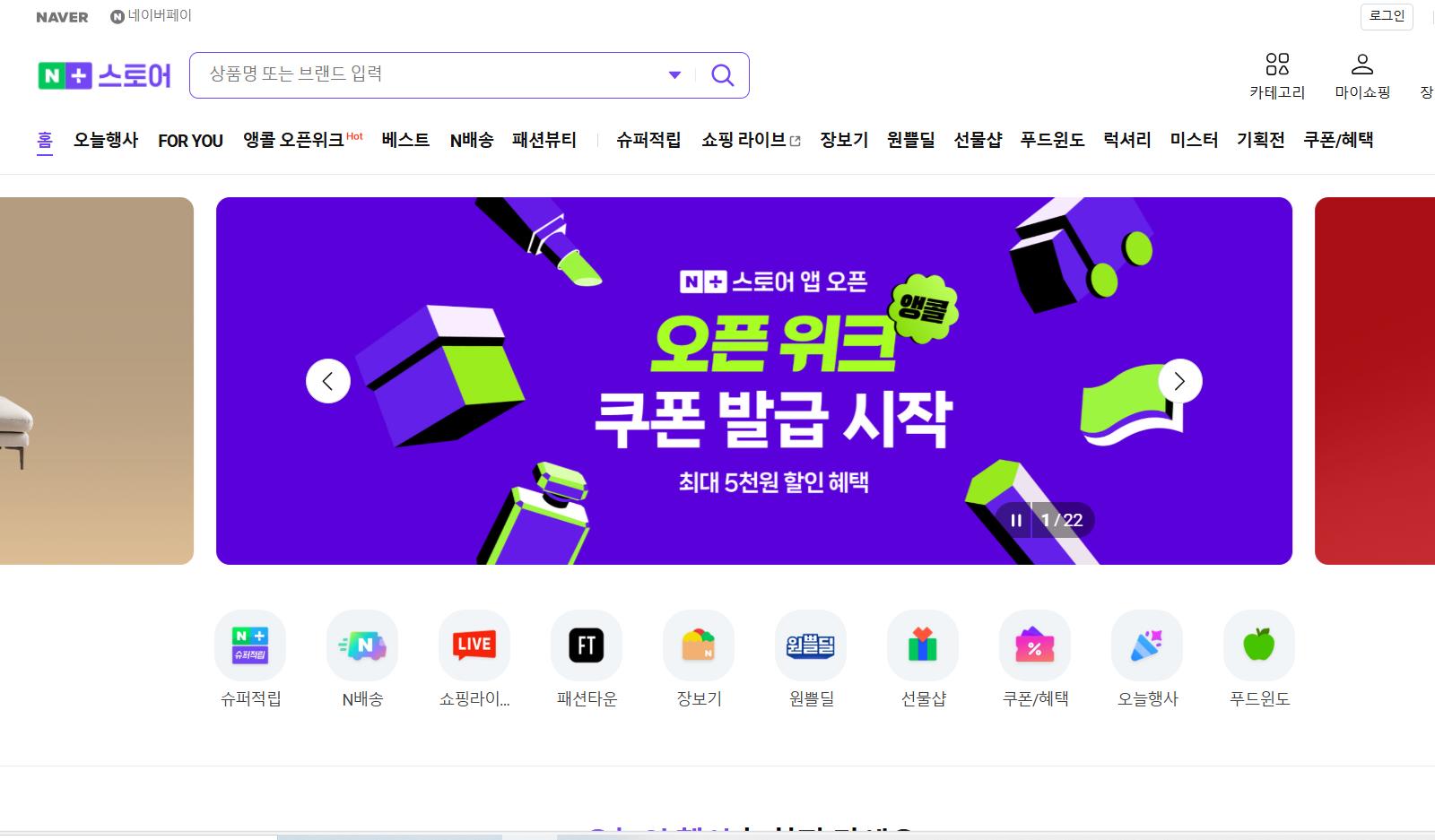This screenshot has height=840, width=1435.
Task: Click the purple 오픈위크 쿠폰 발급 banner
Action: [x=754, y=381]
